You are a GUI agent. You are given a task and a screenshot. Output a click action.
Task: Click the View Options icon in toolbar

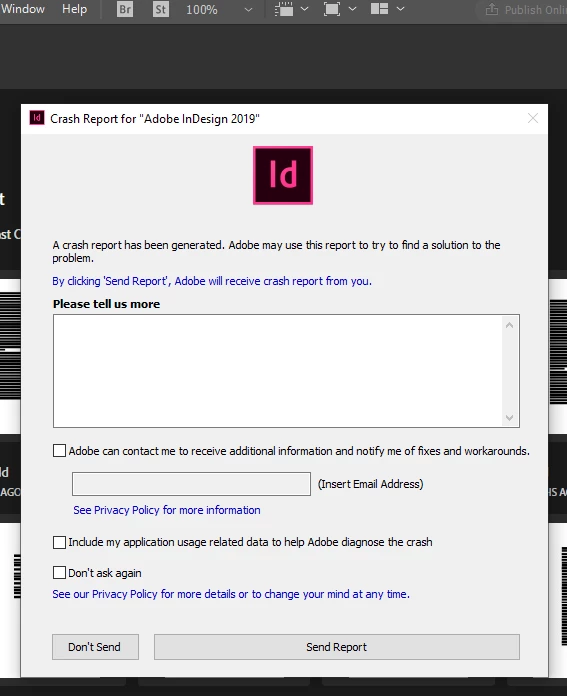pyautogui.click(x=284, y=9)
